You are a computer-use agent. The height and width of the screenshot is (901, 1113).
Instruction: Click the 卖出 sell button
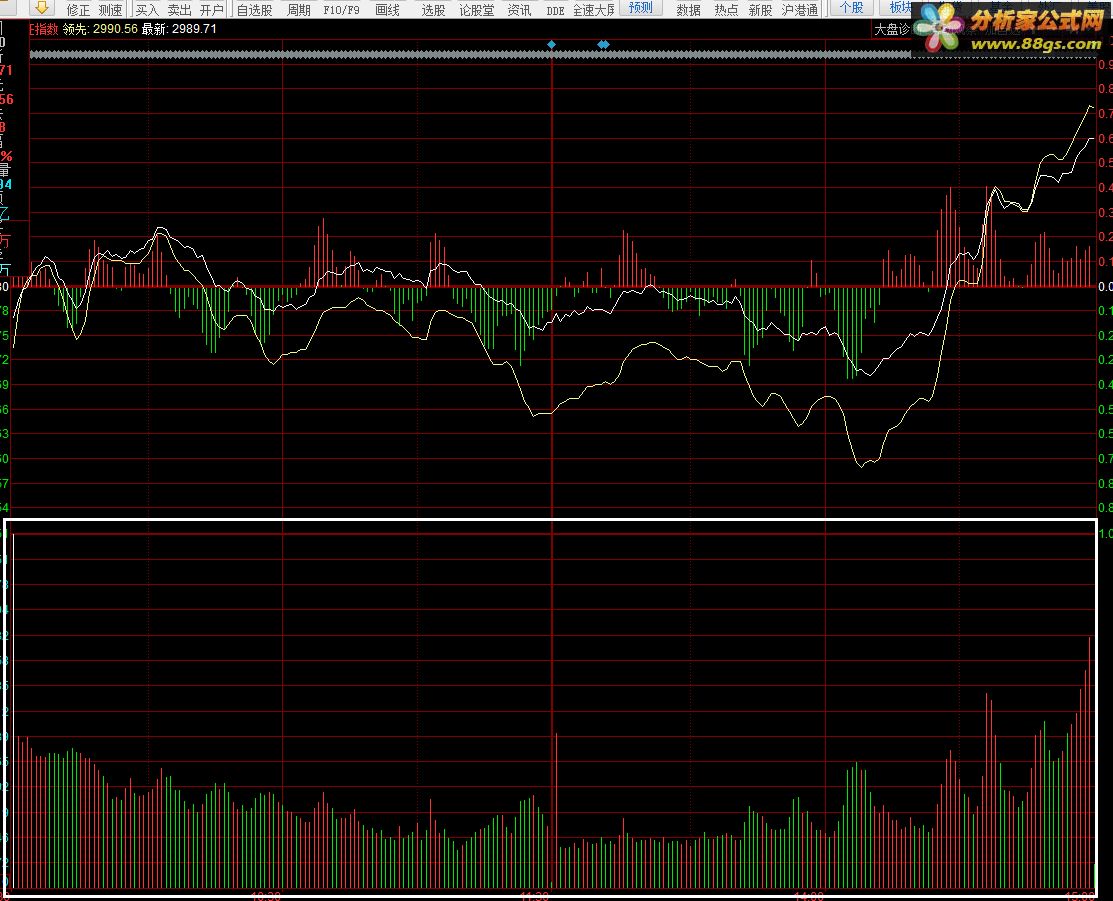pyautogui.click(x=180, y=10)
